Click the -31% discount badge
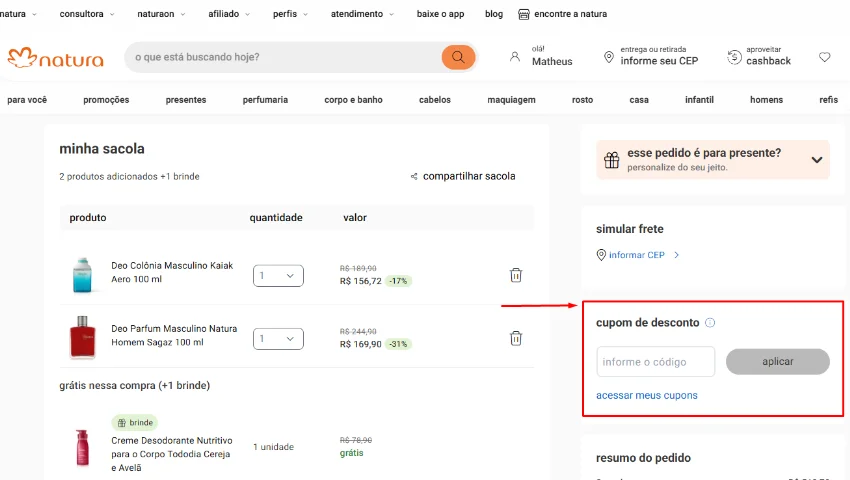The height and width of the screenshot is (480, 850). click(398, 344)
